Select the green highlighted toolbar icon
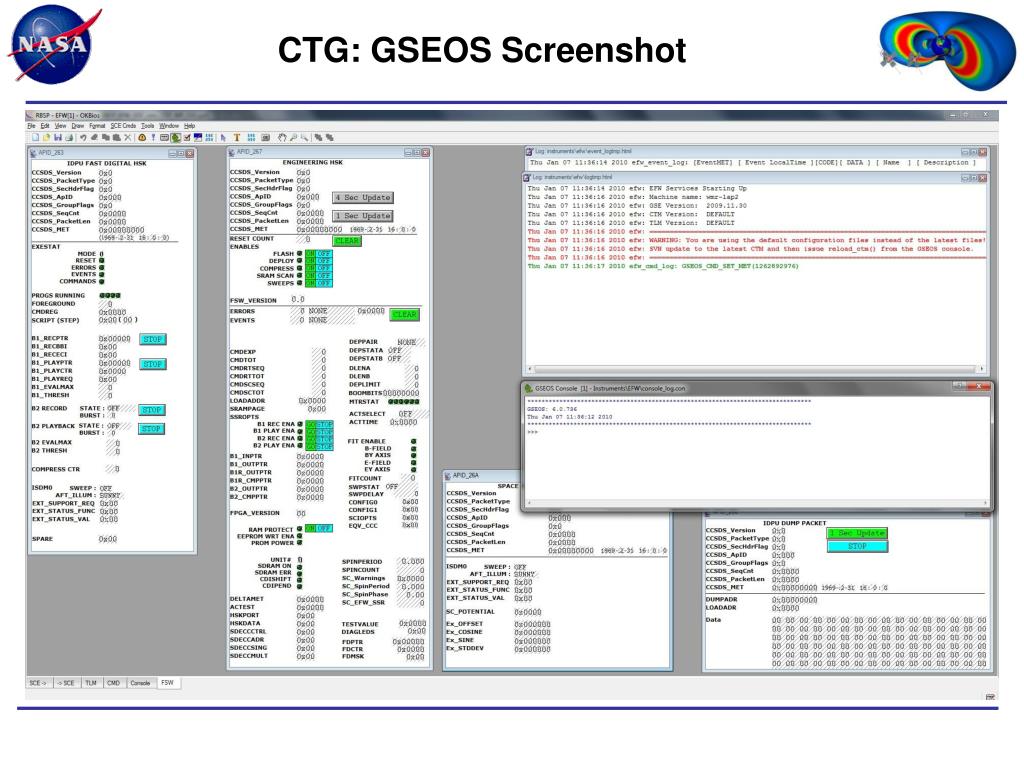Viewport: 1024px width, 768px height. click(x=176, y=138)
